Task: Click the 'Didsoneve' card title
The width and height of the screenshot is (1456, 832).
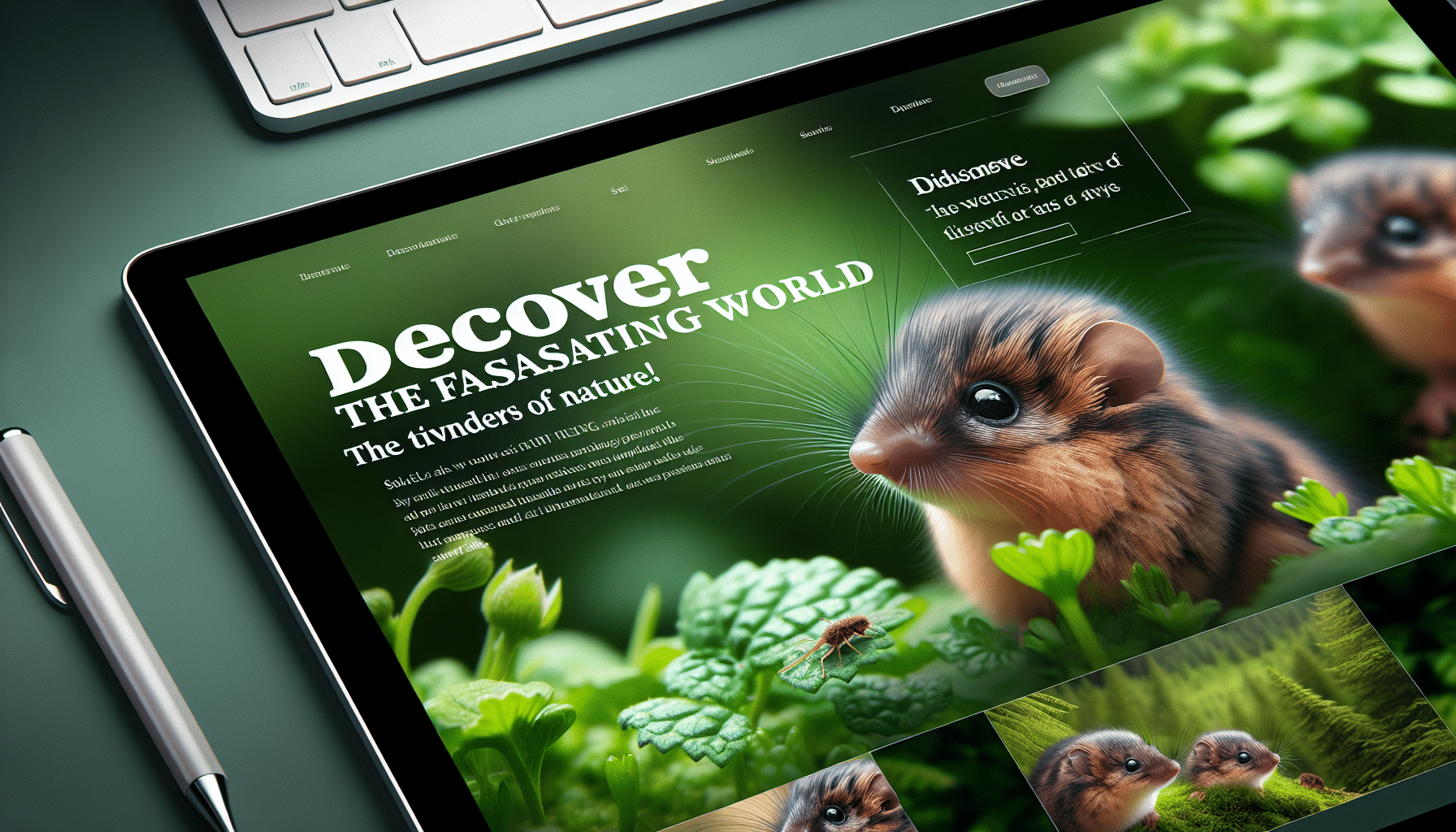Action: [x=967, y=175]
